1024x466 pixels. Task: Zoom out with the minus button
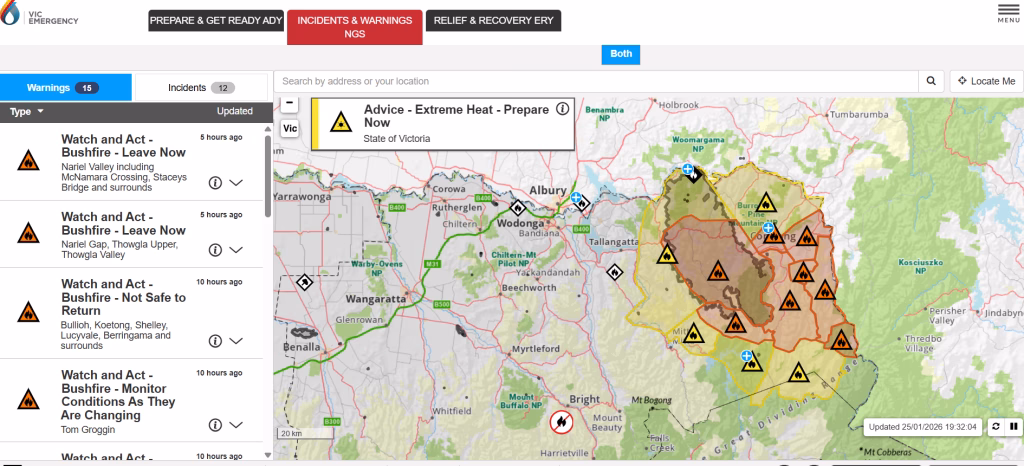tap(289, 103)
